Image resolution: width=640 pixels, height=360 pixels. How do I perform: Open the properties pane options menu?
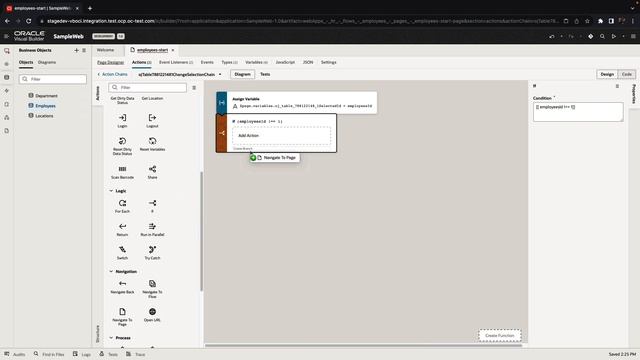tap(617, 86)
